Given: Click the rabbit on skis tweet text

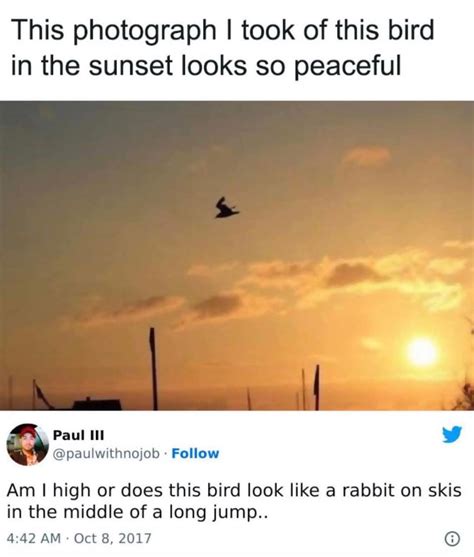Looking at the screenshot, I should pyautogui.click(x=234, y=501).
